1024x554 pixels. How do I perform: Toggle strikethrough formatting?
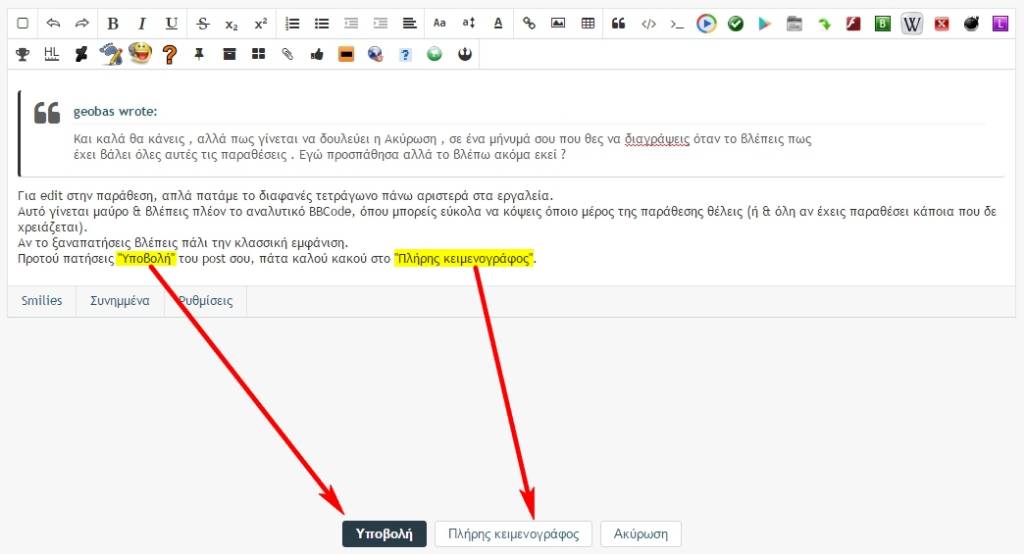pos(203,24)
